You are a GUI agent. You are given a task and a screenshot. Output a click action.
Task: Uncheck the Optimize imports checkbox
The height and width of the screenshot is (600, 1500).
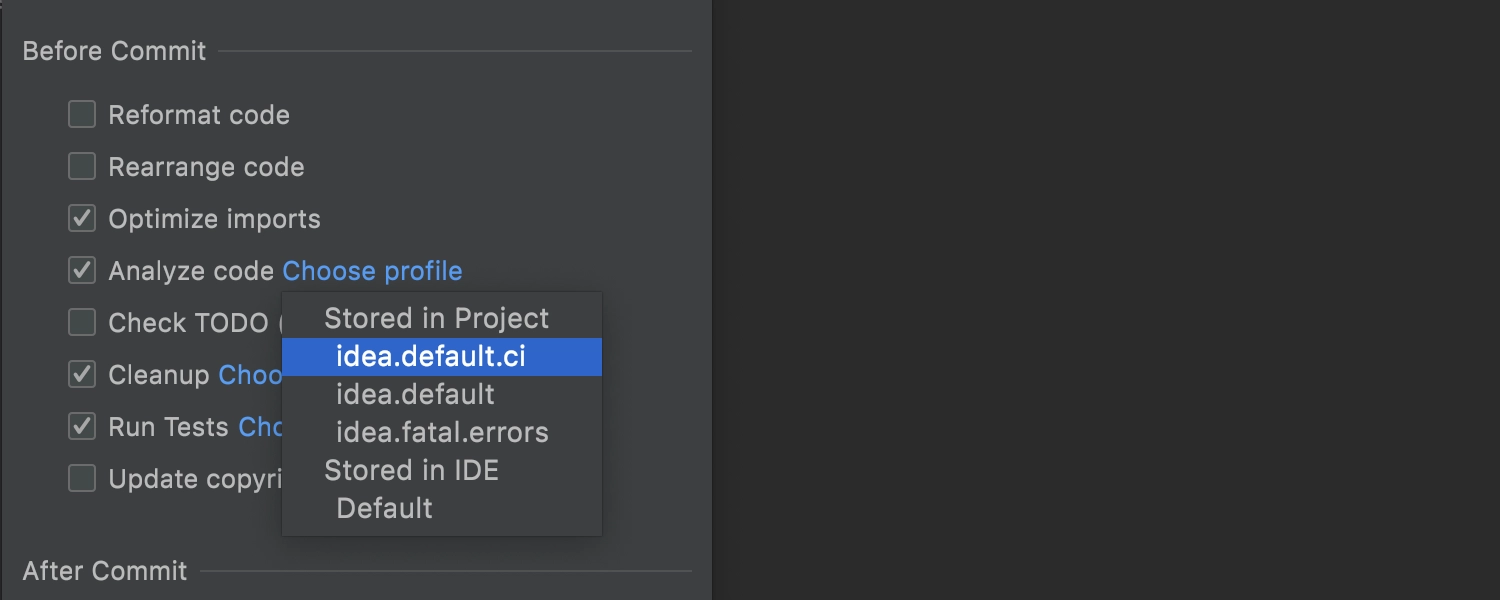[82, 219]
